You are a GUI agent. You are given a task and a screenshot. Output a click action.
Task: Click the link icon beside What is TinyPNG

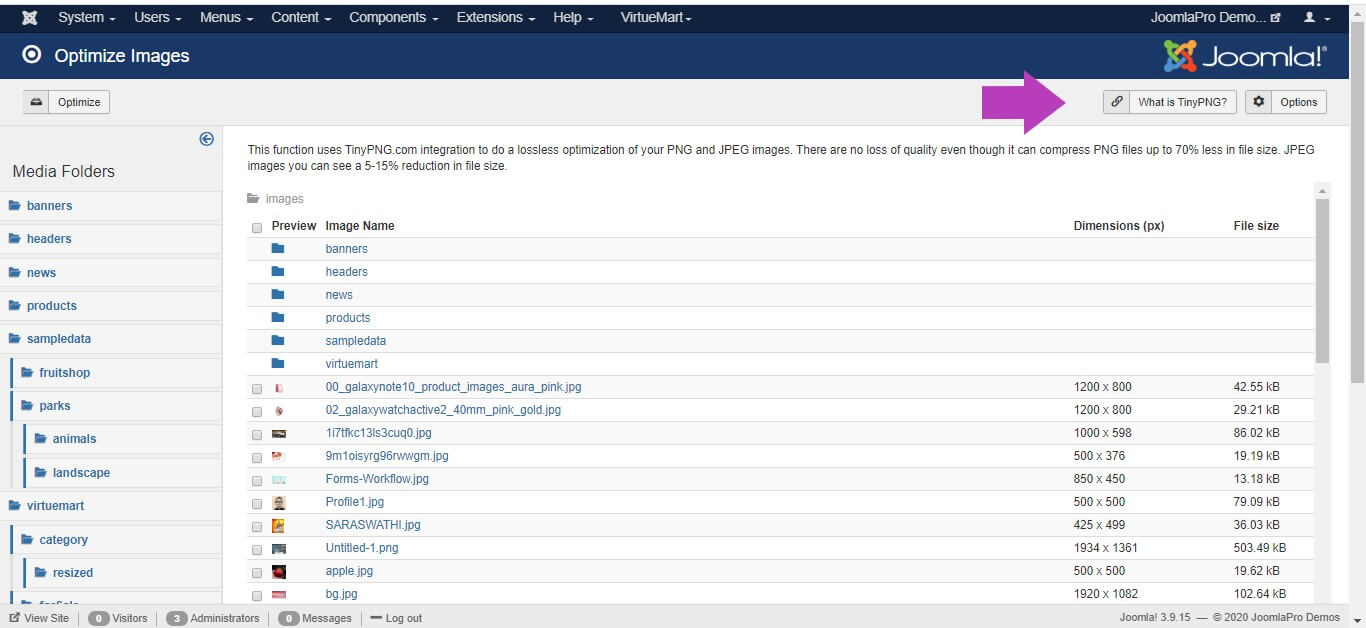(1117, 102)
